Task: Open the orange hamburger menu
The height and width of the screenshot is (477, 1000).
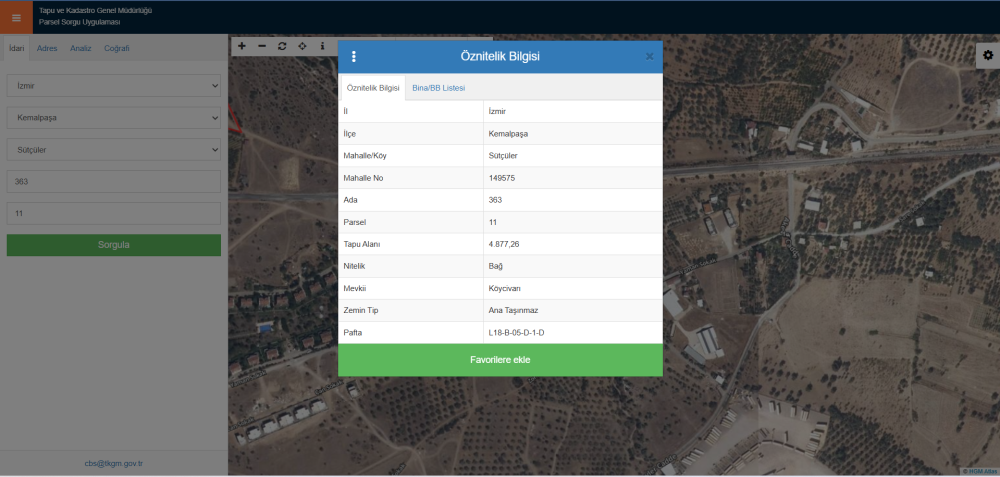Action: point(15,17)
